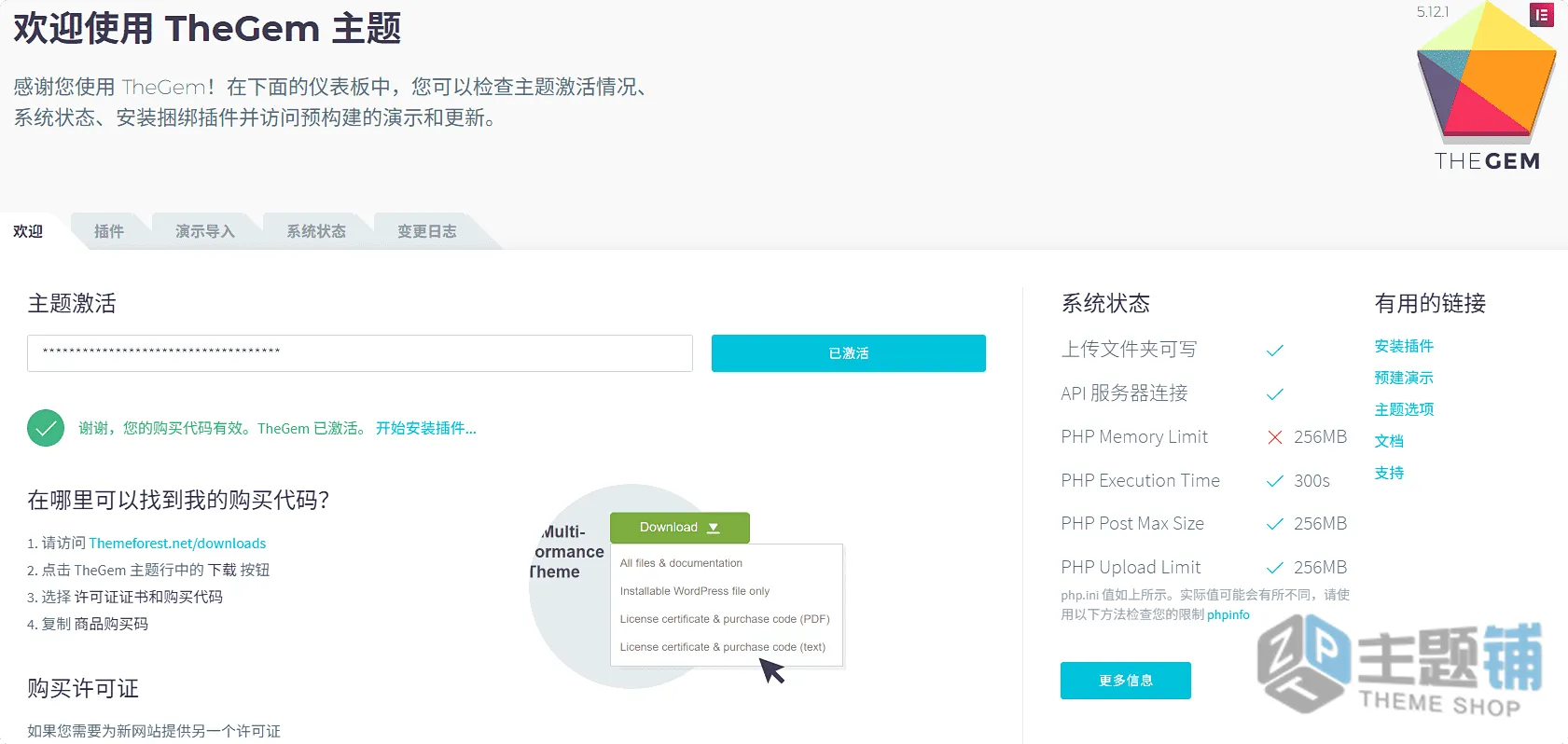Open the 支持 link

click(x=1389, y=473)
